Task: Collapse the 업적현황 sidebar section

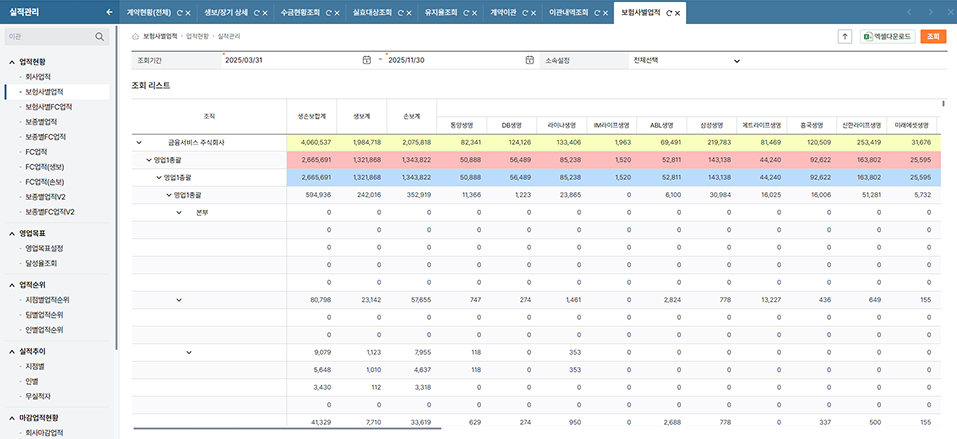Action: 10,62
